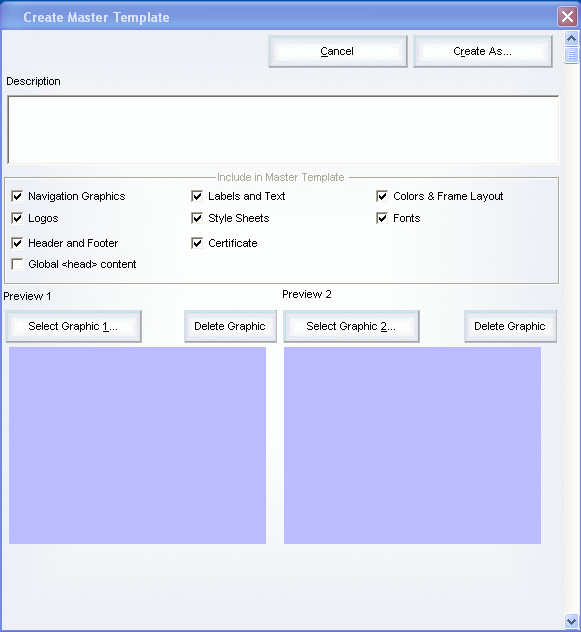
Task: Delete the Preview 2 graphic
Action: [x=510, y=326]
